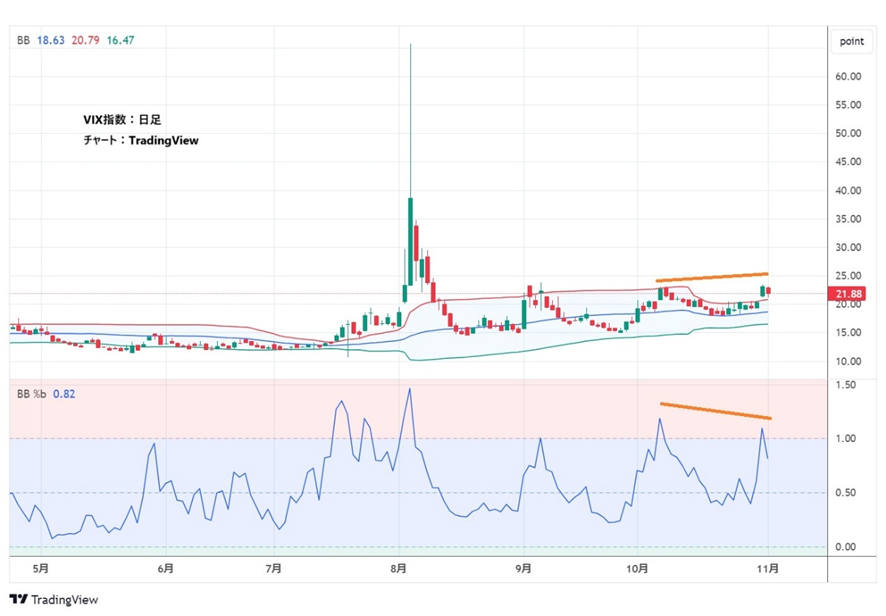
Task: Click the tall green August spike candle
Action: pyautogui.click(x=411, y=225)
